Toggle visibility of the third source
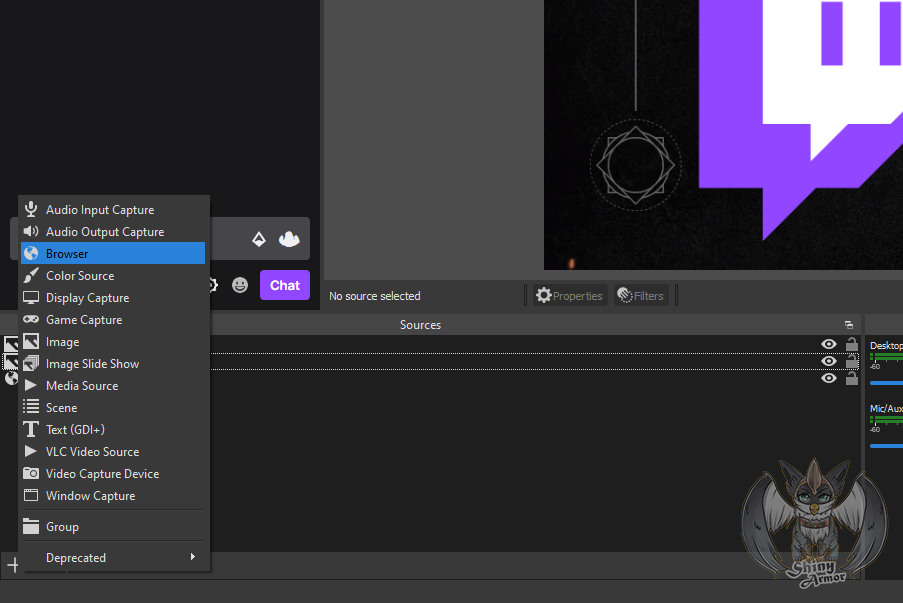 (828, 378)
